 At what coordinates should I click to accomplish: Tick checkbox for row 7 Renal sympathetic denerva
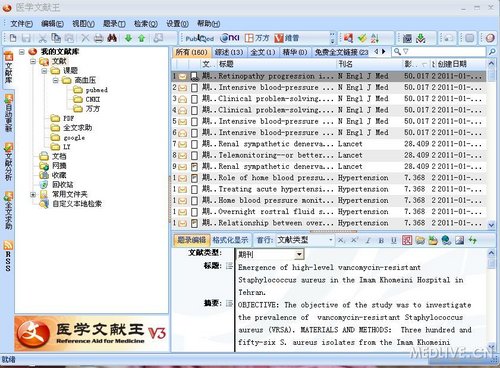(194, 144)
